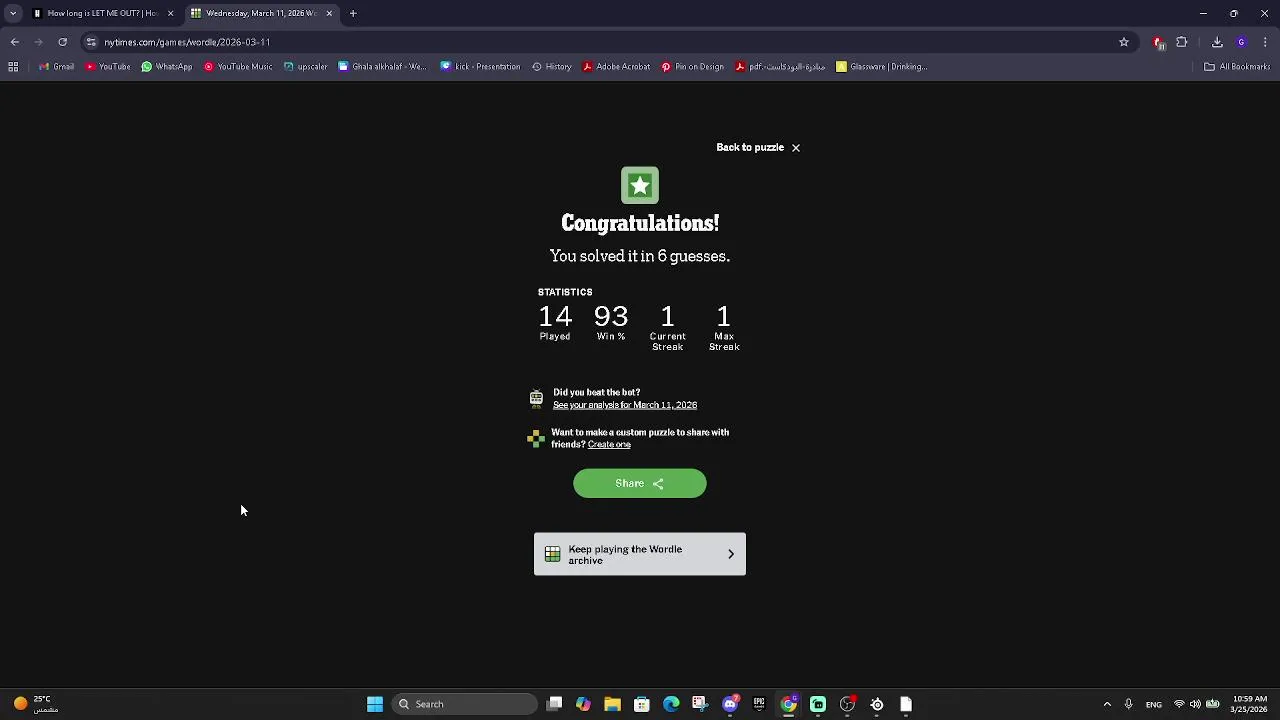The height and width of the screenshot is (720, 1280).
Task: Bookmark this page with star icon
Action: (1124, 42)
